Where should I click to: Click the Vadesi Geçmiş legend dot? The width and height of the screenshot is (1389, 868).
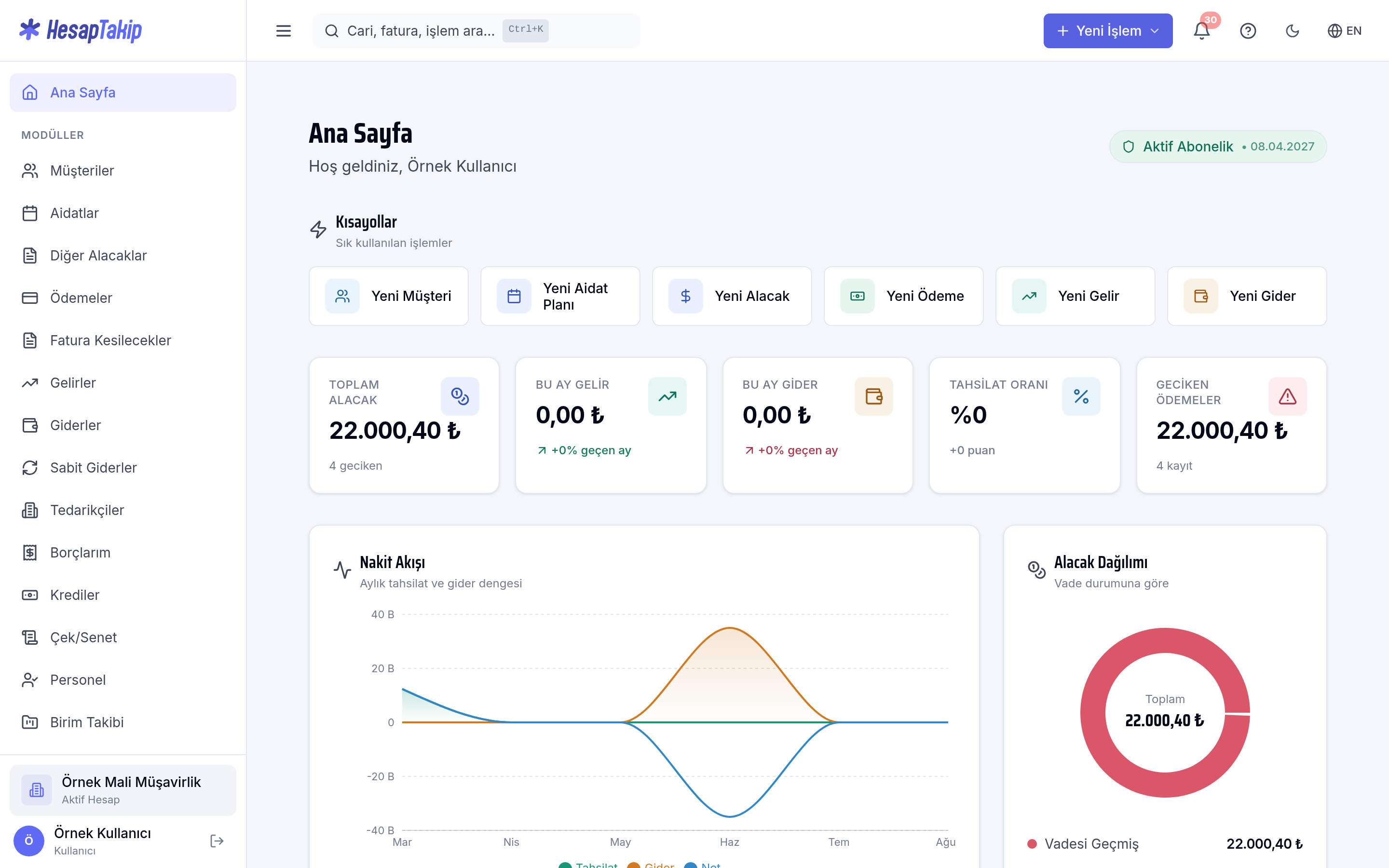[1032, 844]
